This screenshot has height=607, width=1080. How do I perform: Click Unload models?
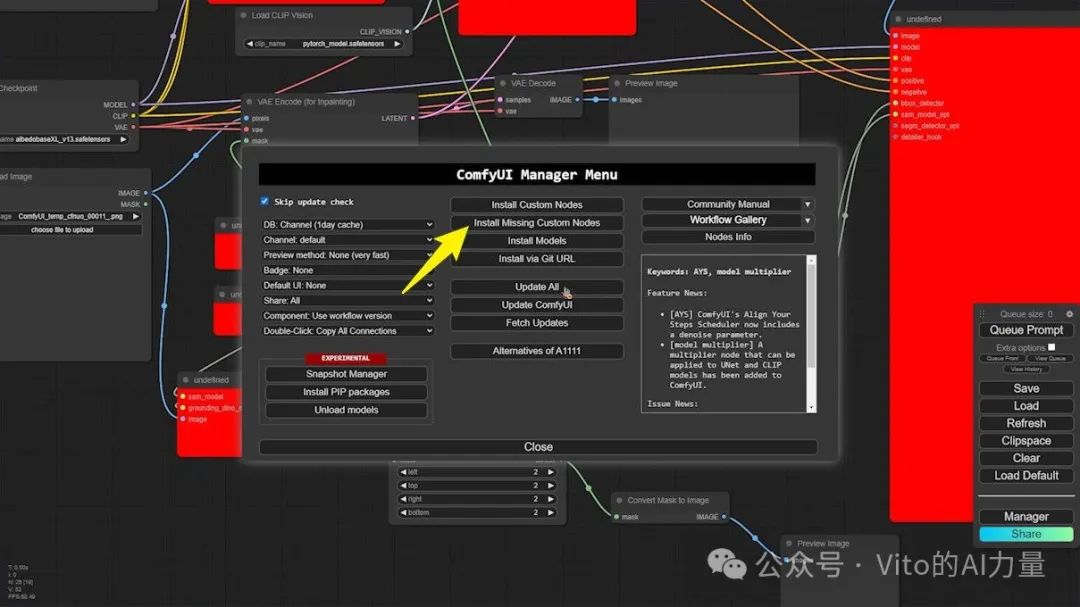[x=346, y=409]
